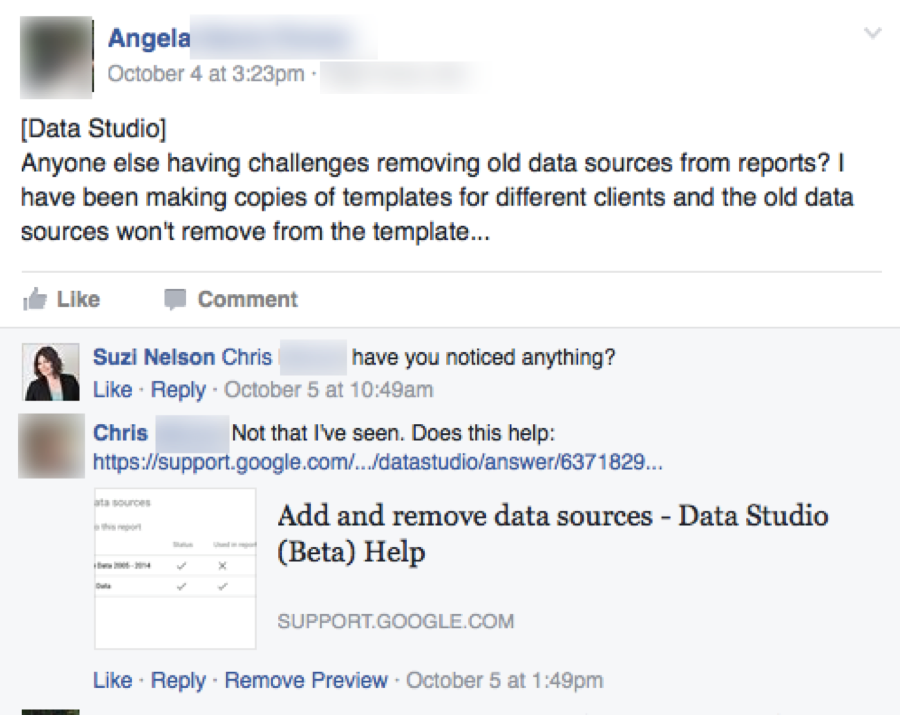Image resolution: width=900 pixels, height=715 pixels.
Task: Open the support.google.com datastudio answer URL
Action: click(x=378, y=461)
